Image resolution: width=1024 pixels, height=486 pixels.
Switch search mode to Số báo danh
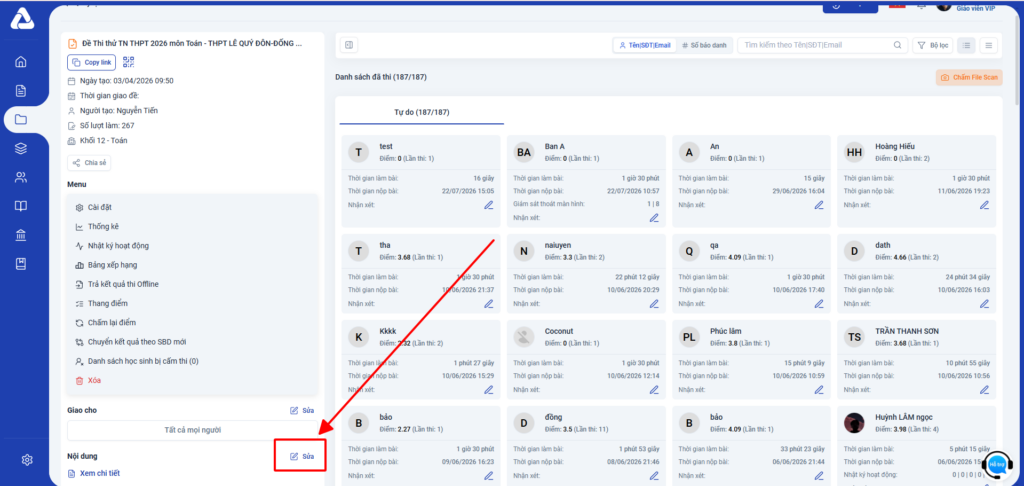click(x=704, y=45)
